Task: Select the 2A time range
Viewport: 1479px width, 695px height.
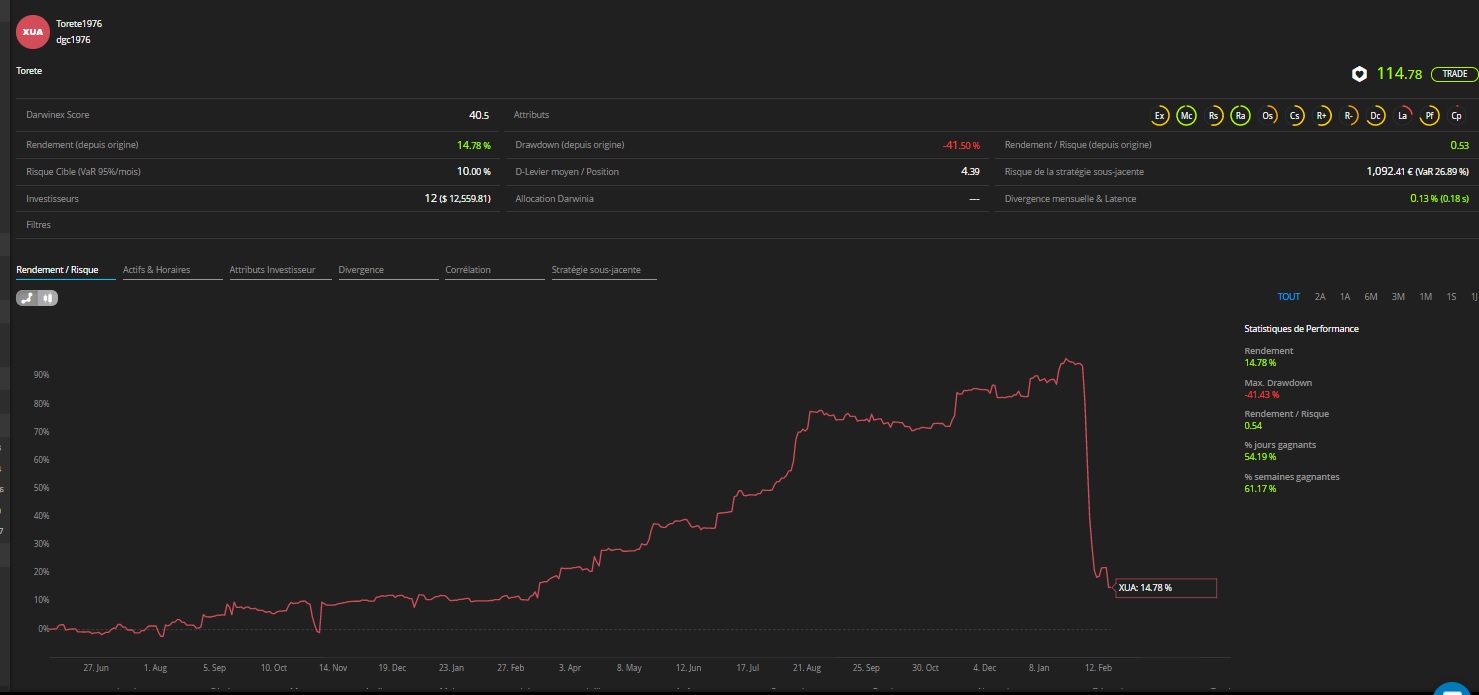Action: [1320, 297]
